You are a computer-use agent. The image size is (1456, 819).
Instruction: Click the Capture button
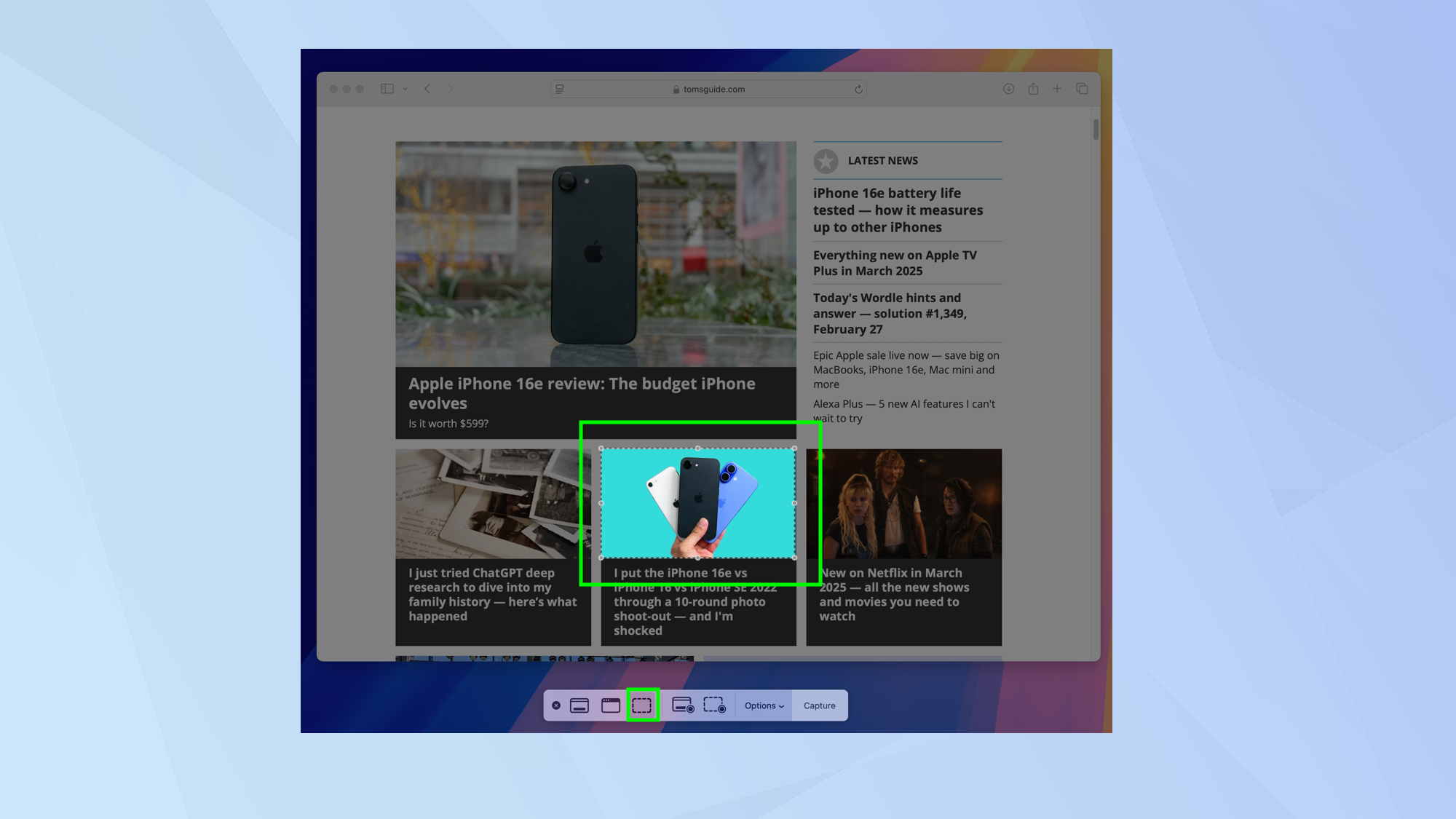pos(819,705)
